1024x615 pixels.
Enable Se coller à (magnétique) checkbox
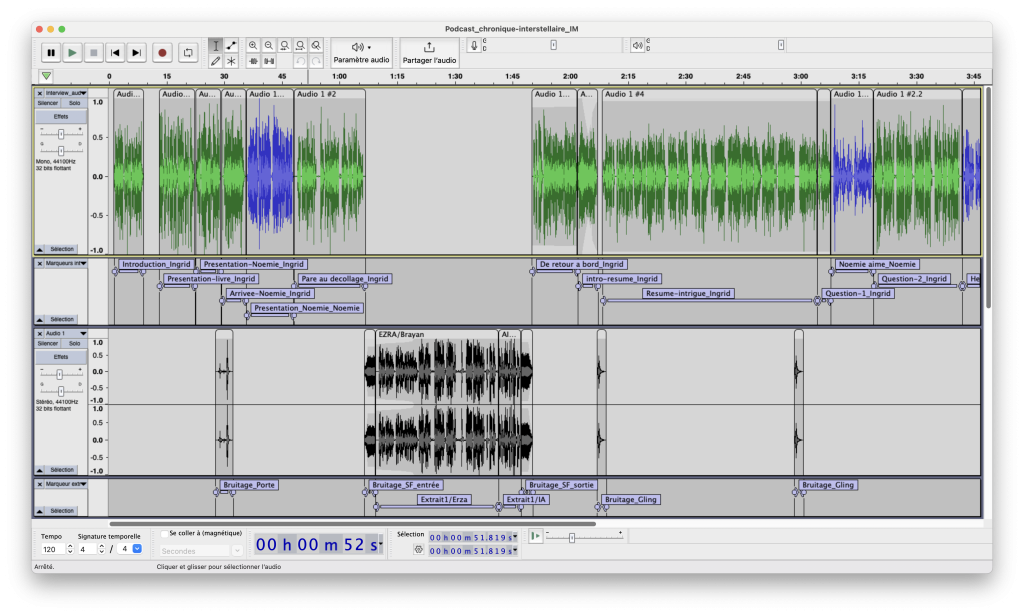click(x=165, y=533)
